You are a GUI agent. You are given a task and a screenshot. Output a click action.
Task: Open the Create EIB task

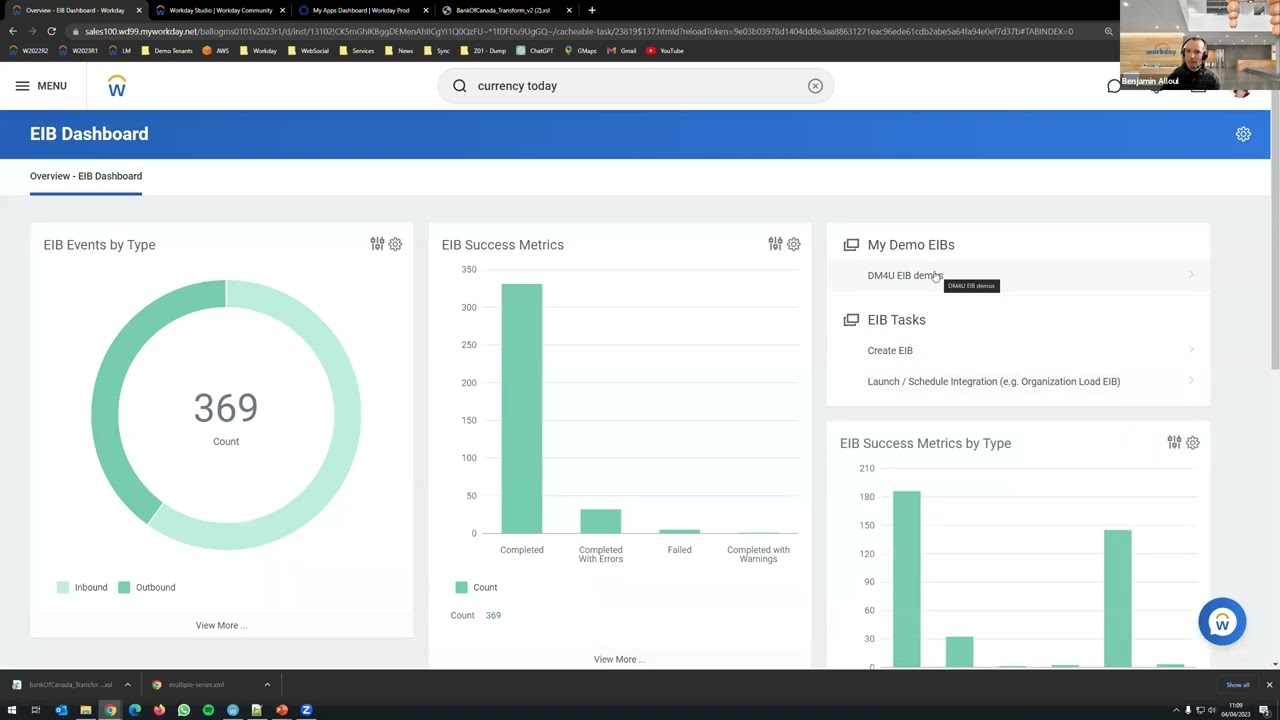pyautogui.click(x=890, y=351)
